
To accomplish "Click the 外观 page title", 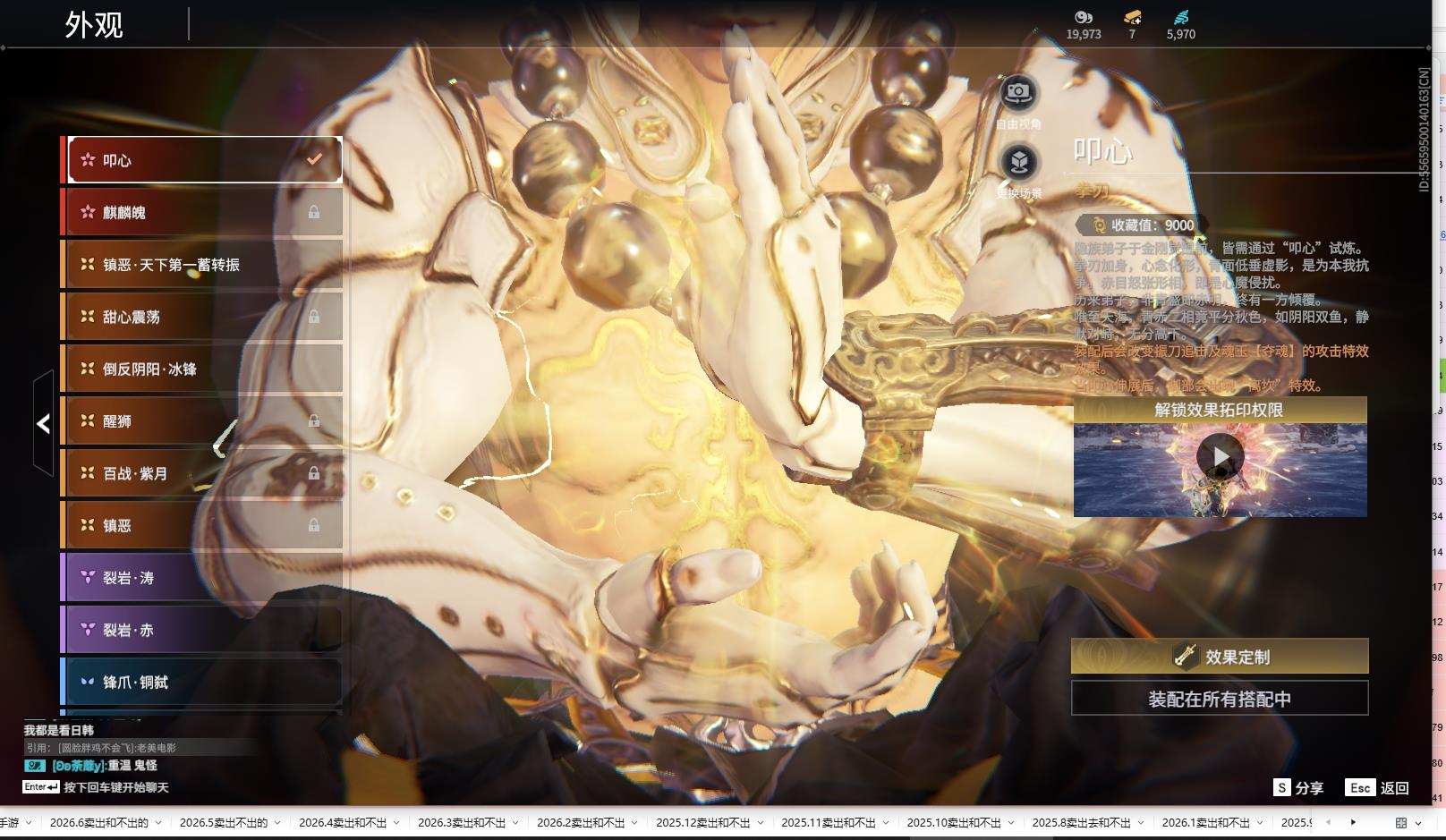I will [94, 25].
